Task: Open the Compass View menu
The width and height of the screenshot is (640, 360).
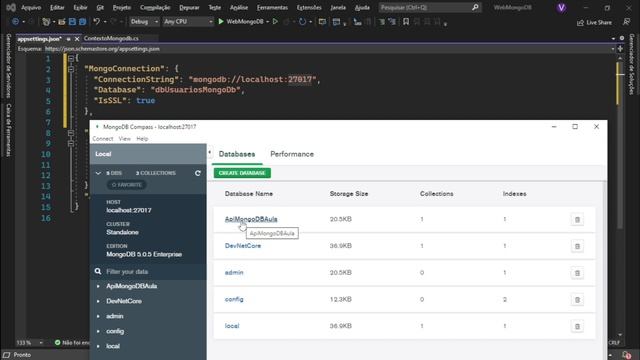Action: 124,139
